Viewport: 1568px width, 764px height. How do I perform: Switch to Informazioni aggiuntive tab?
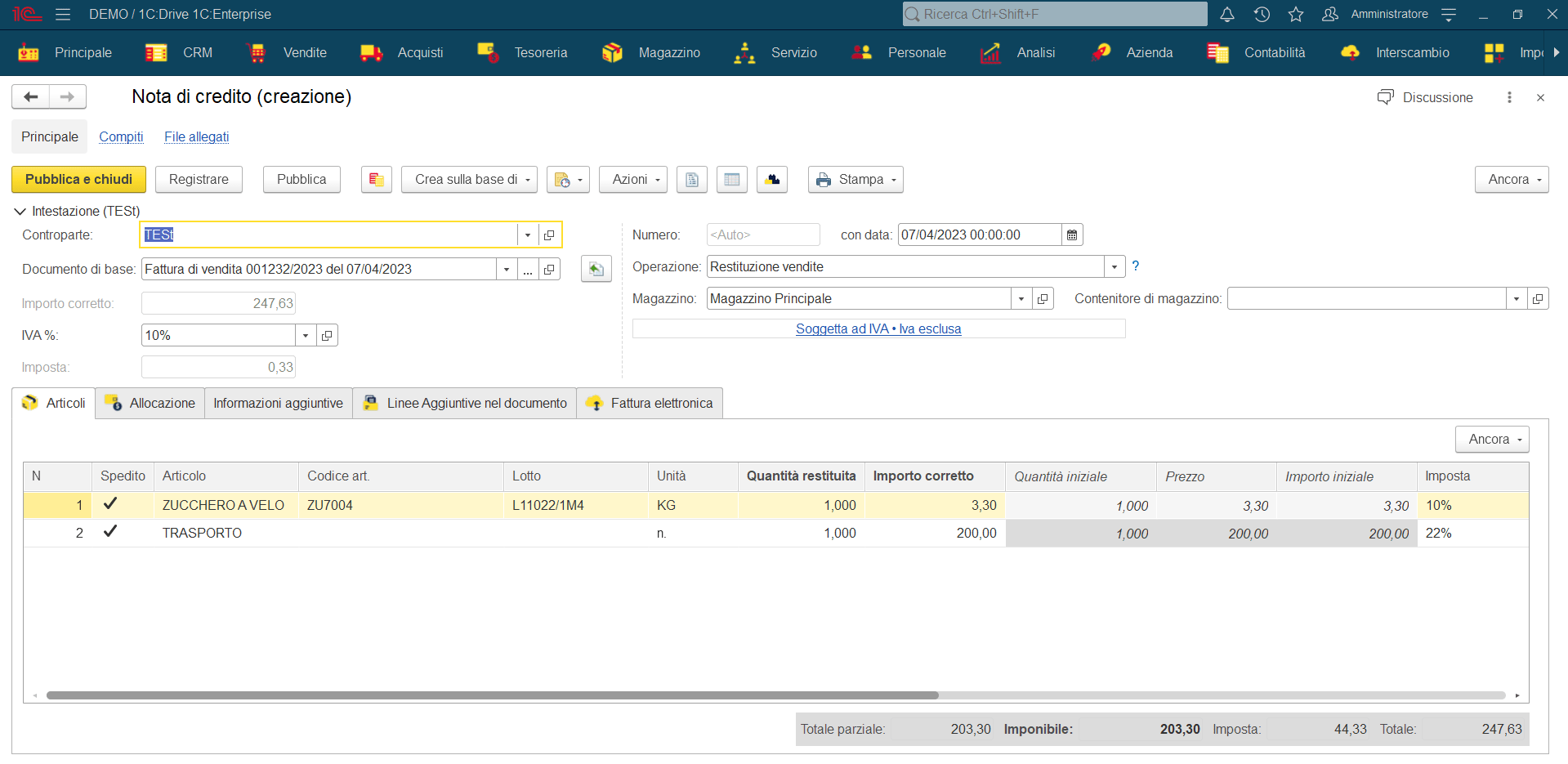(278, 404)
